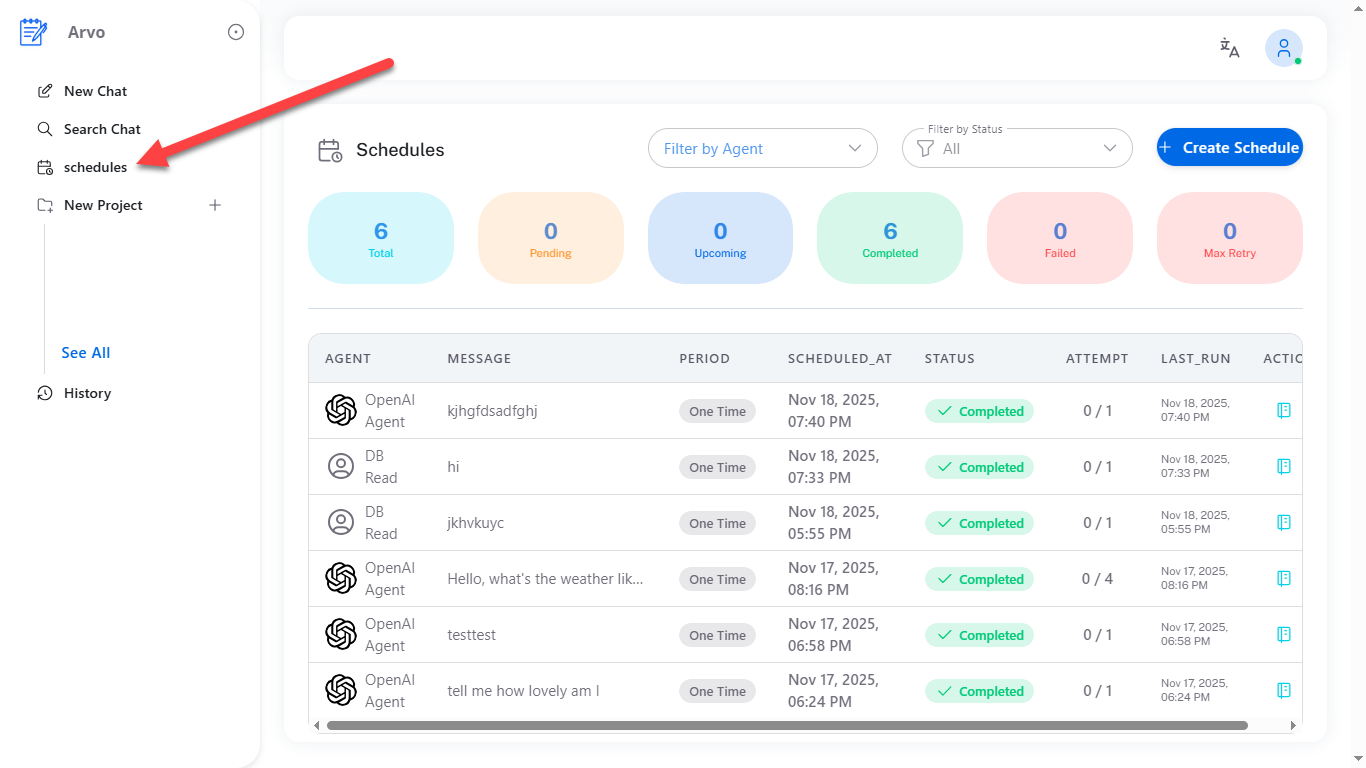Open History in the sidebar

pyautogui.click(x=87, y=393)
